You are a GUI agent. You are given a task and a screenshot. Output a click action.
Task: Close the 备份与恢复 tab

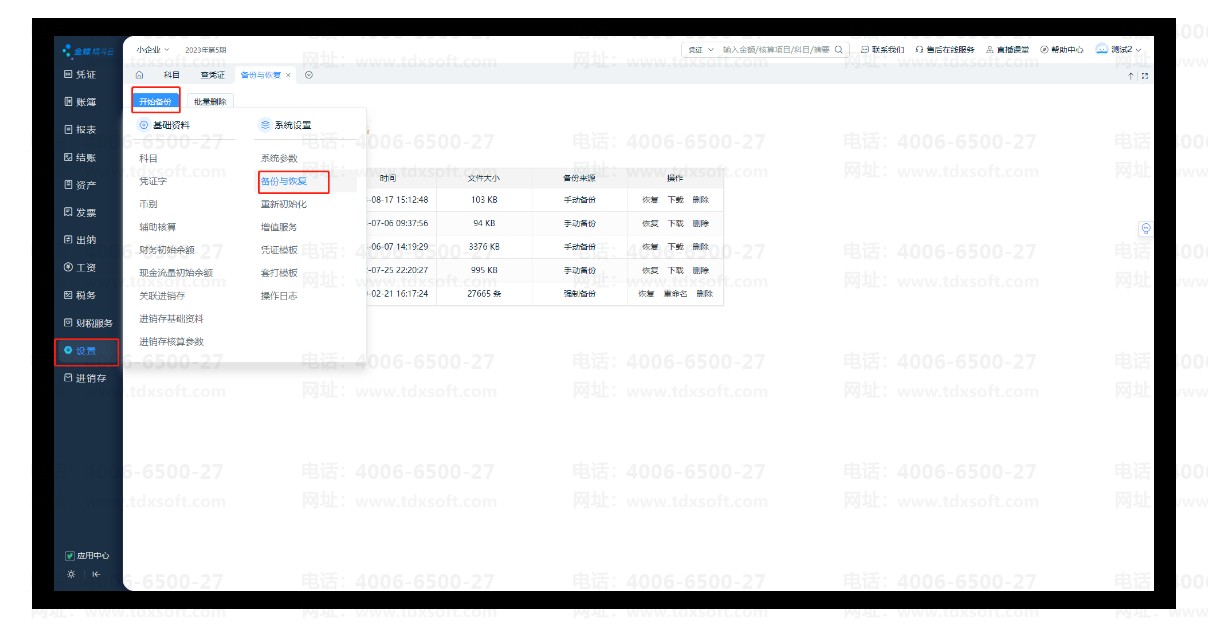tap(288, 75)
